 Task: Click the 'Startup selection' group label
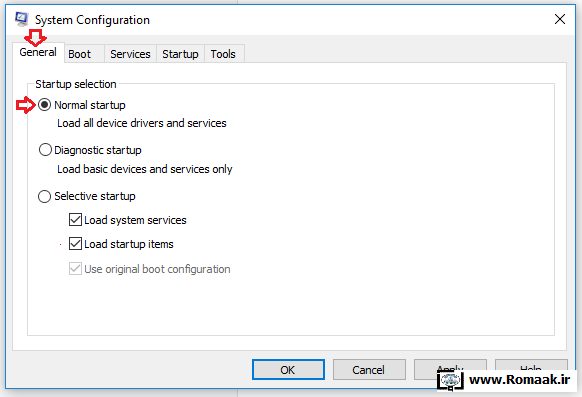point(76,84)
